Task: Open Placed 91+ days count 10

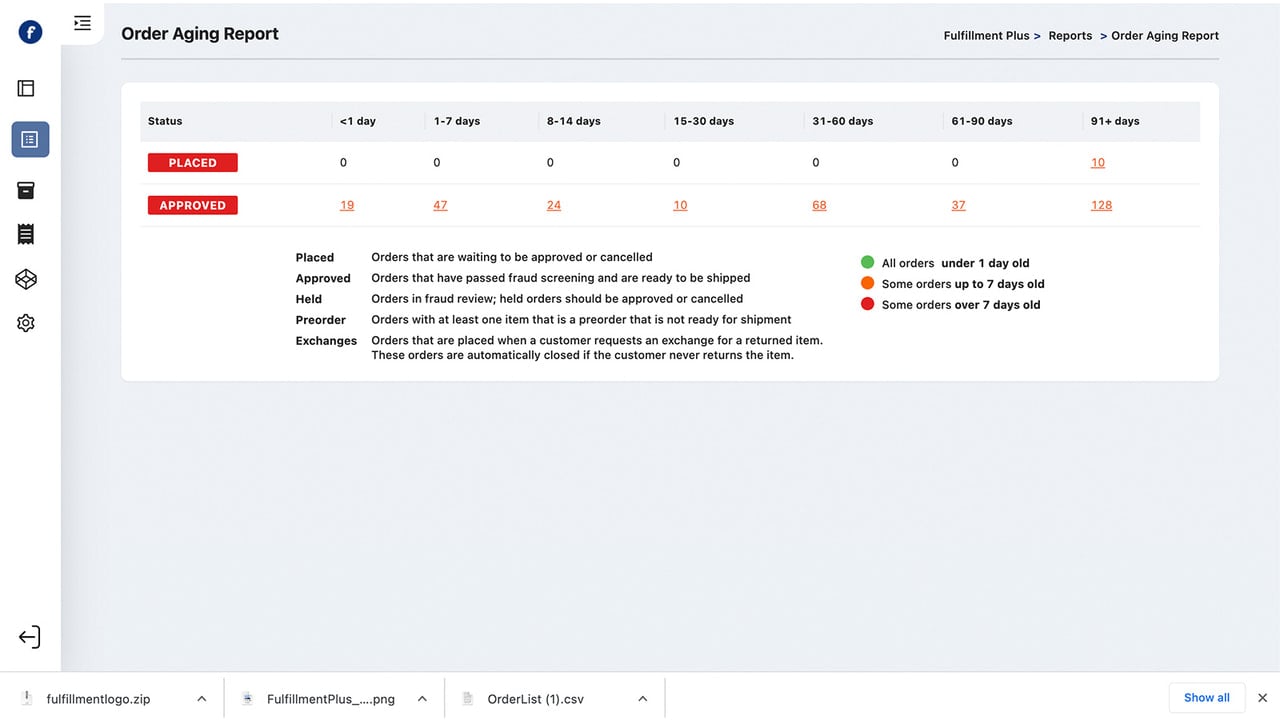Action: click(x=1098, y=163)
